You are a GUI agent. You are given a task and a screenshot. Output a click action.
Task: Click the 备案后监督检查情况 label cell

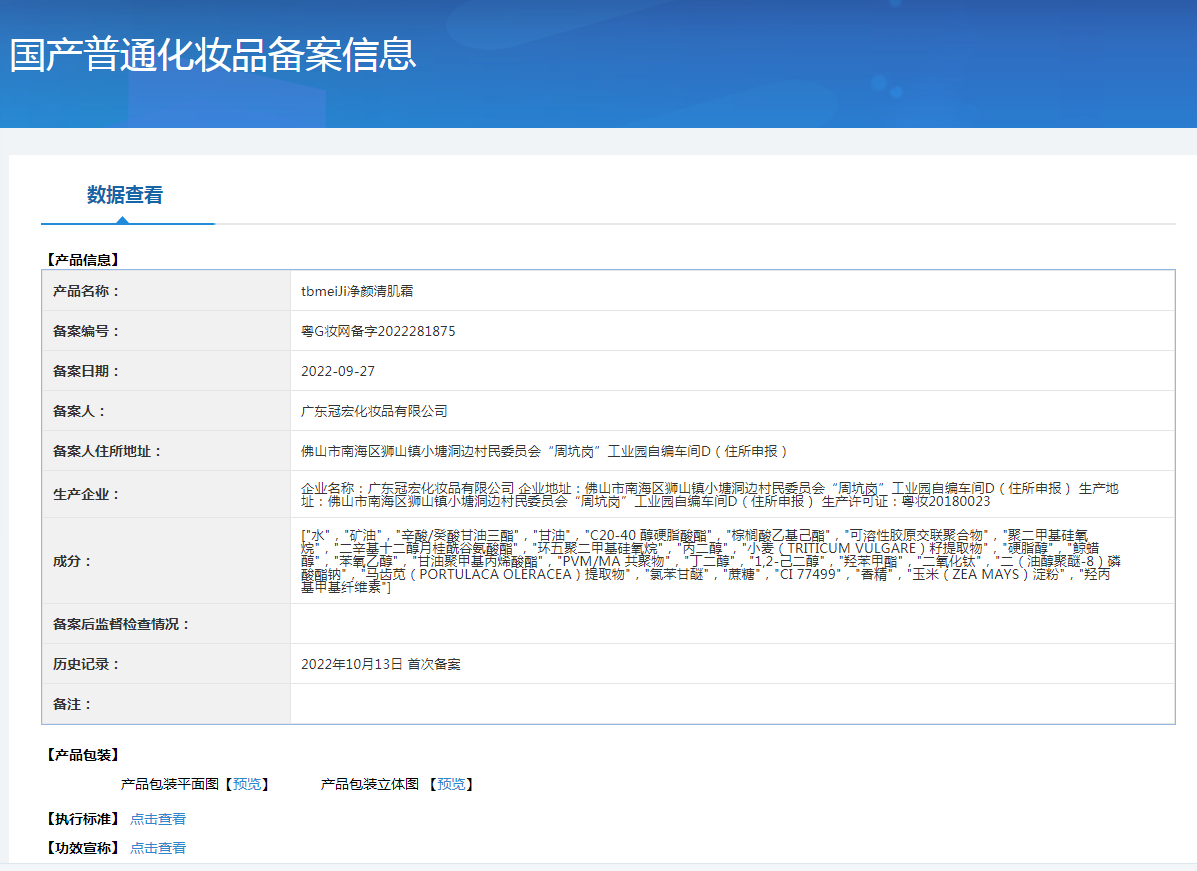[121, 624]
